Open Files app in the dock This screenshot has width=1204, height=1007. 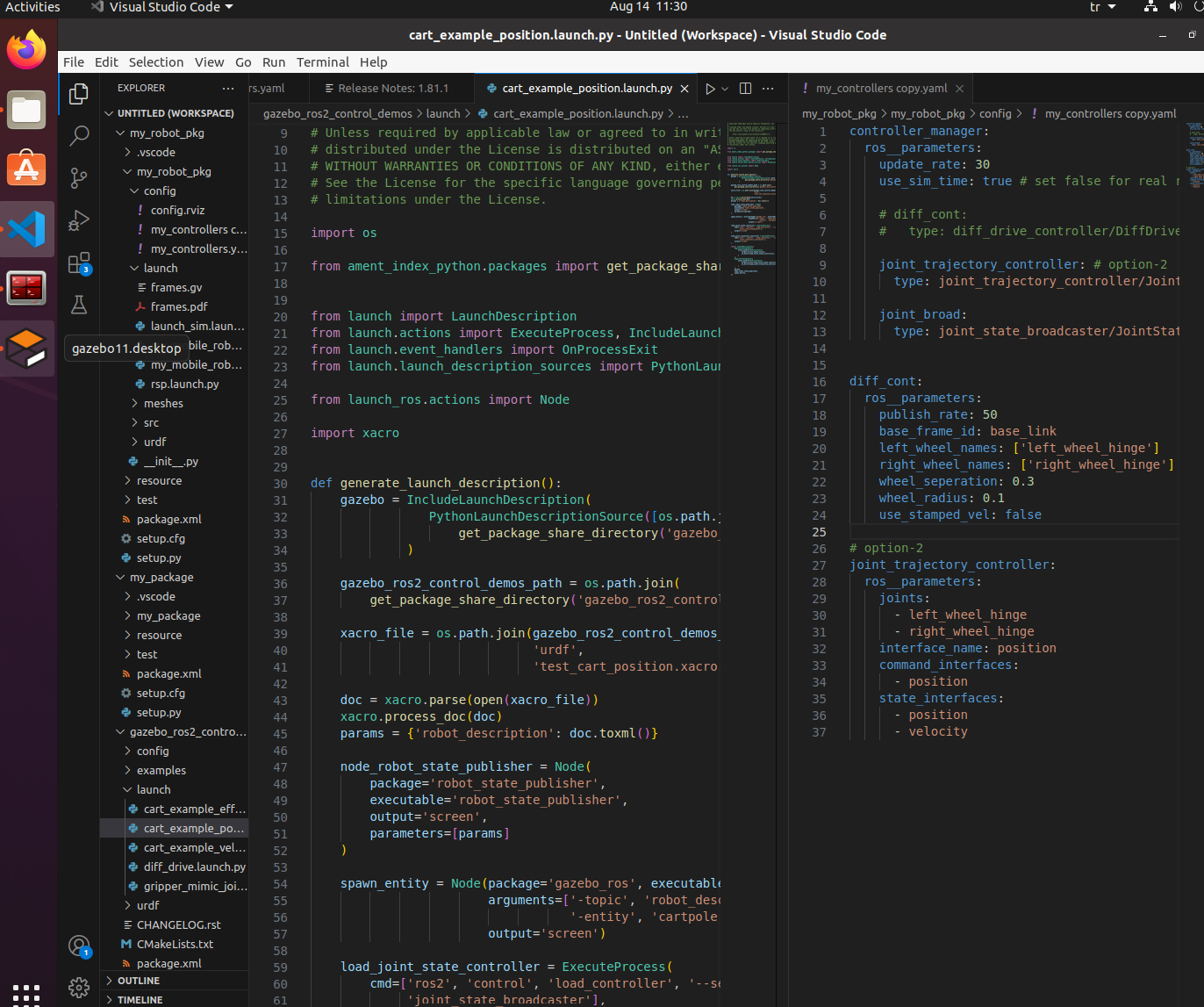click(x=26, y=110)
